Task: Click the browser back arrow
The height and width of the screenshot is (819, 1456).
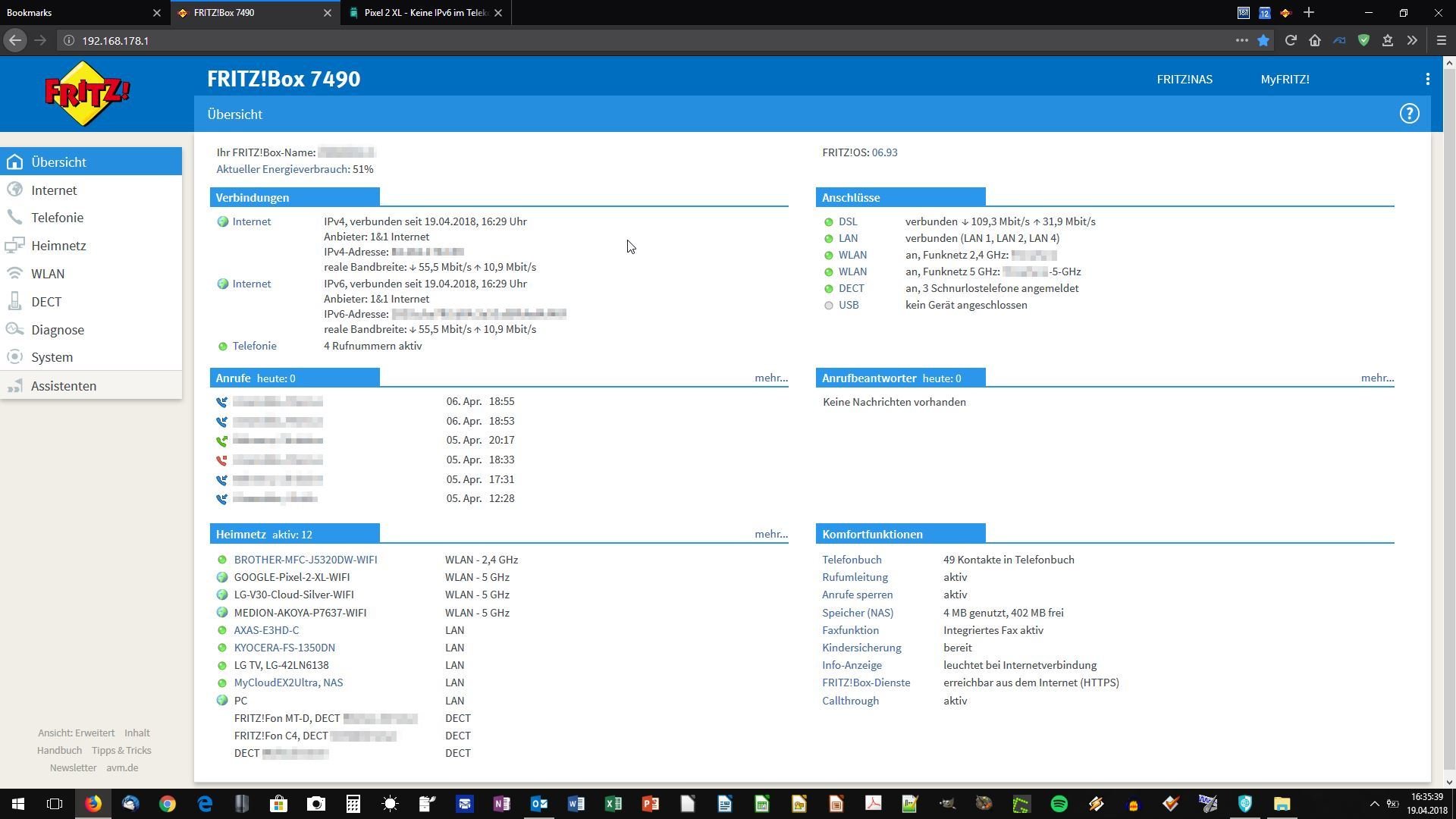Action: pyautogui.click(x=15, y=41)
